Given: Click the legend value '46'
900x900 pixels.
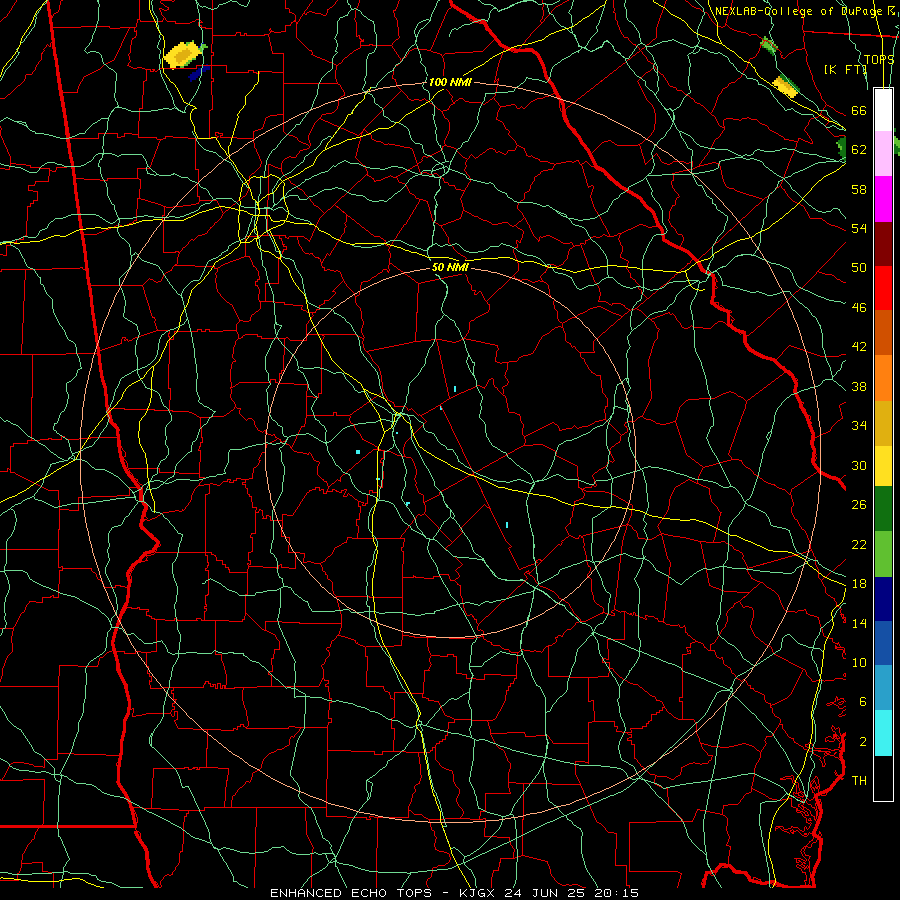Looking at the screenshot, I should pos(859,308).
